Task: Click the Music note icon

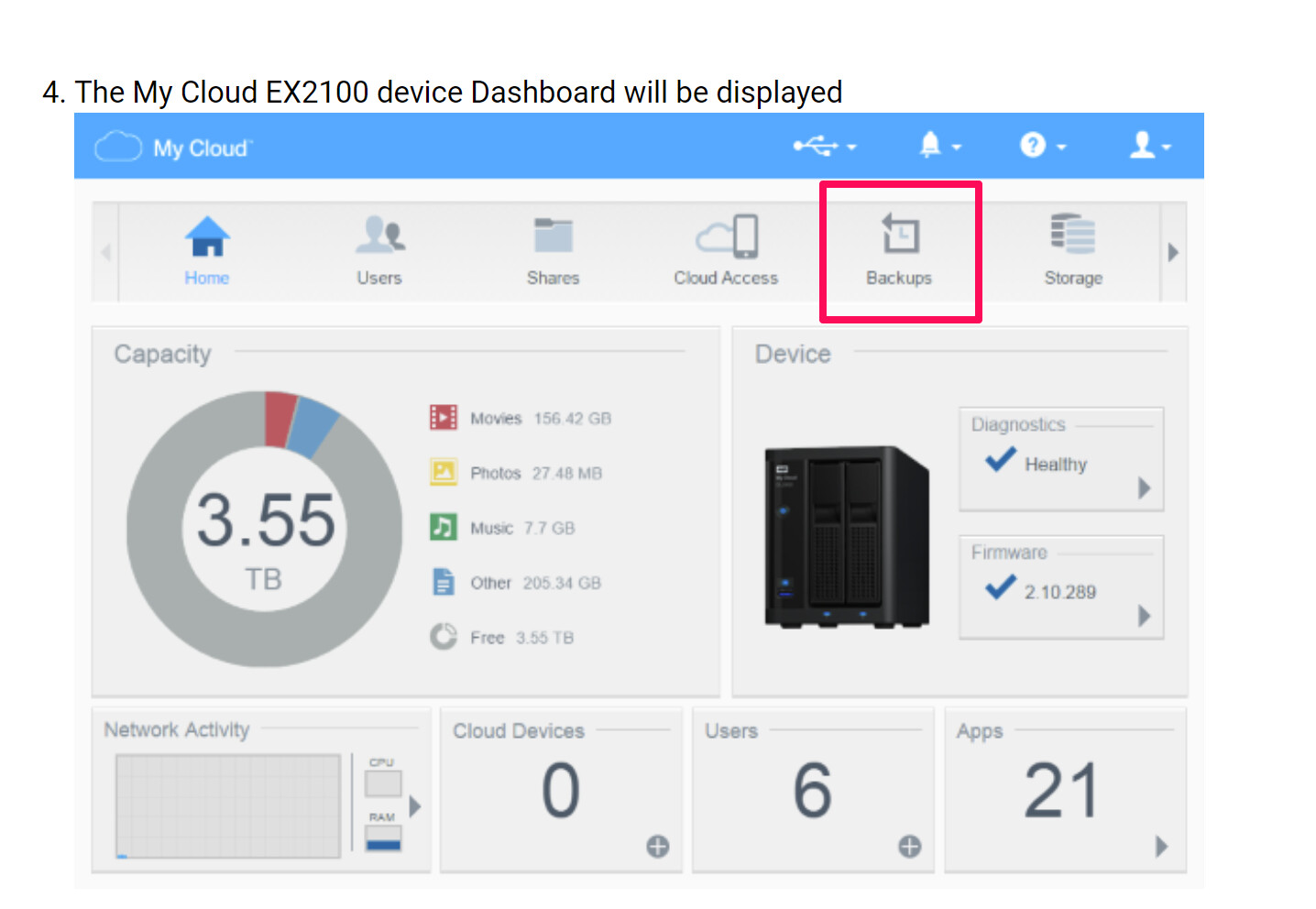Action: point(444,527)
